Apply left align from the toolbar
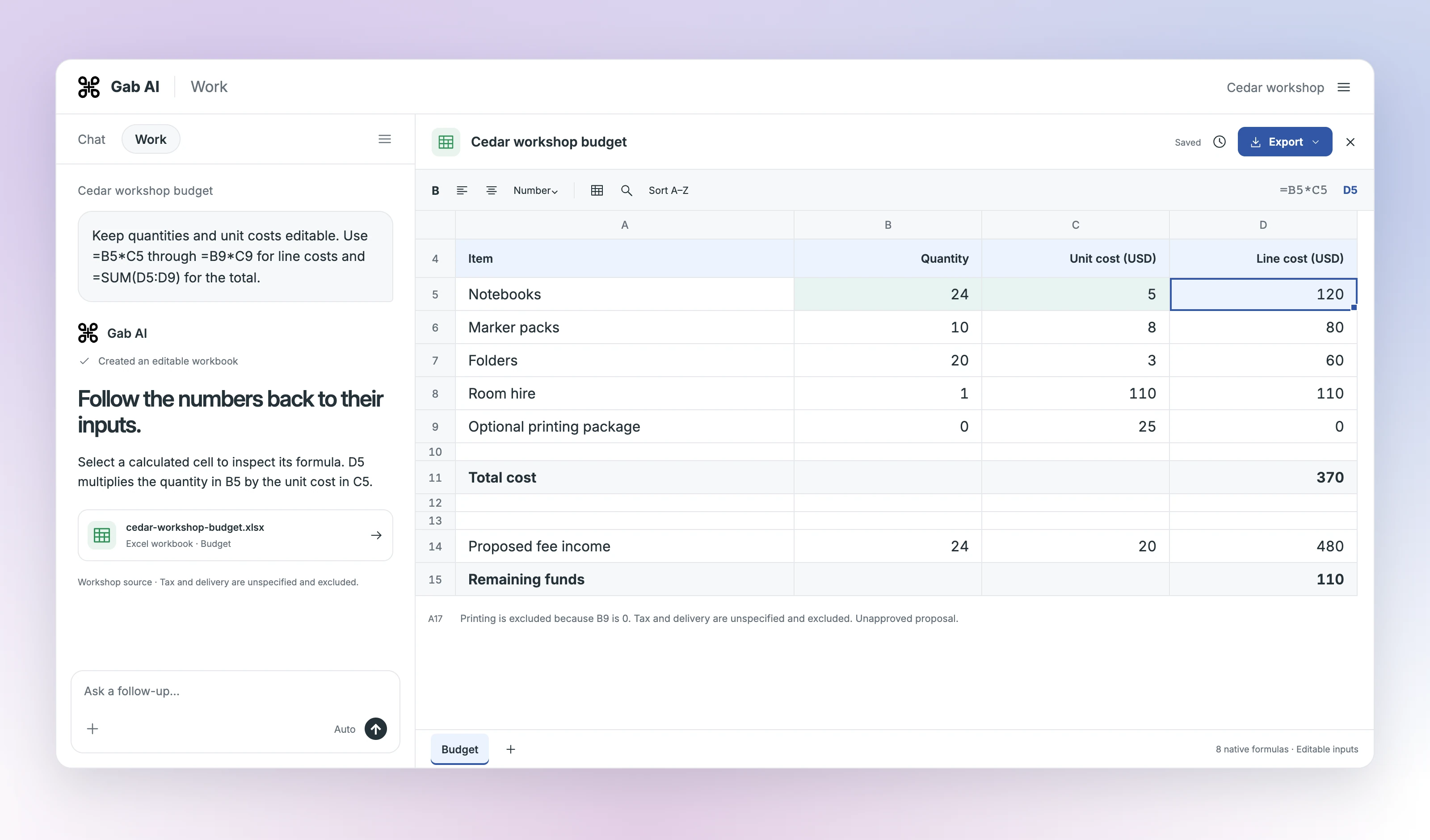The height and width of the screenshot is (840, 1430). point(462,190)
